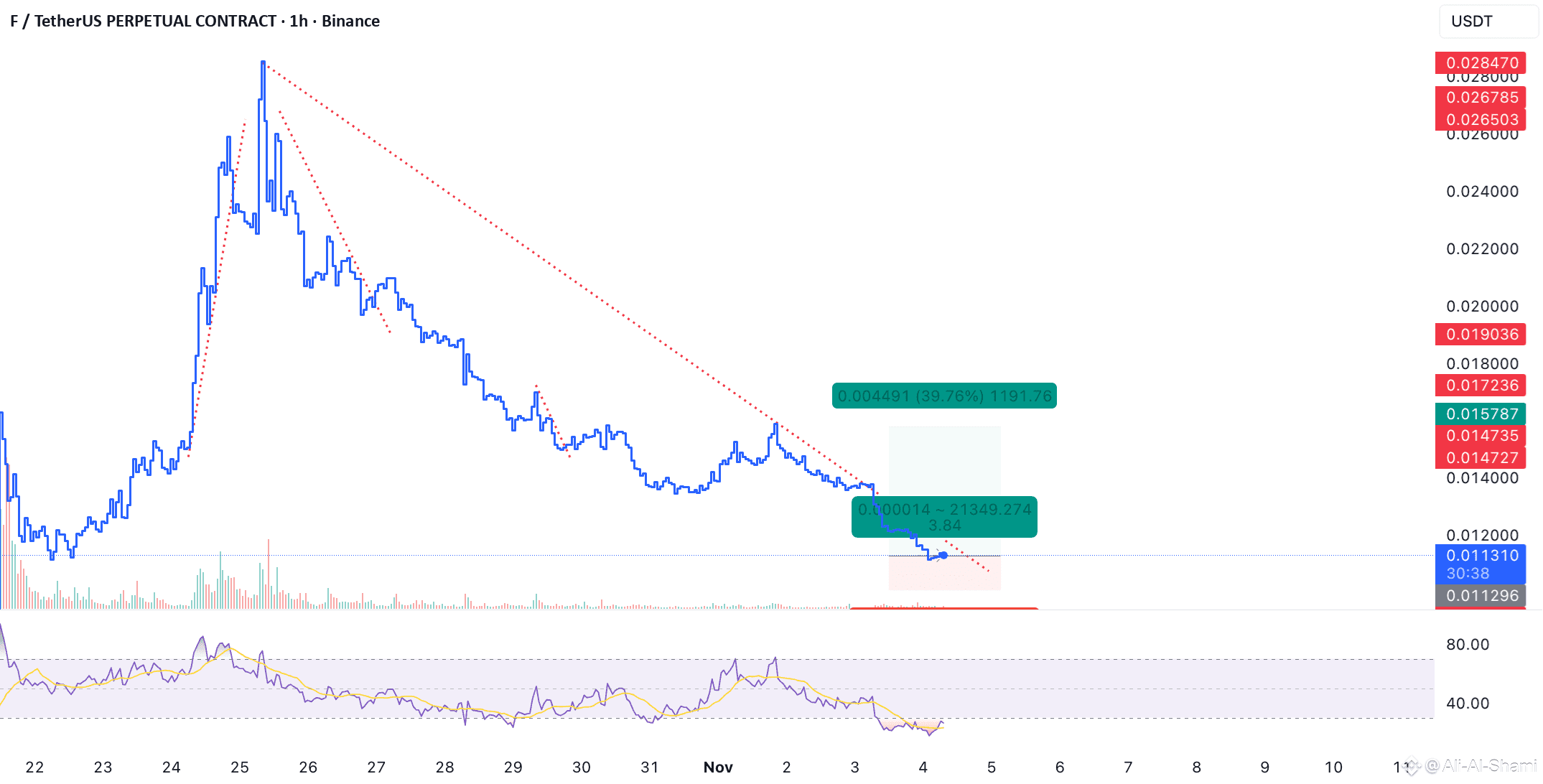
Task: Click the 40.00 RSI scale label
Action: [1467, 703]
